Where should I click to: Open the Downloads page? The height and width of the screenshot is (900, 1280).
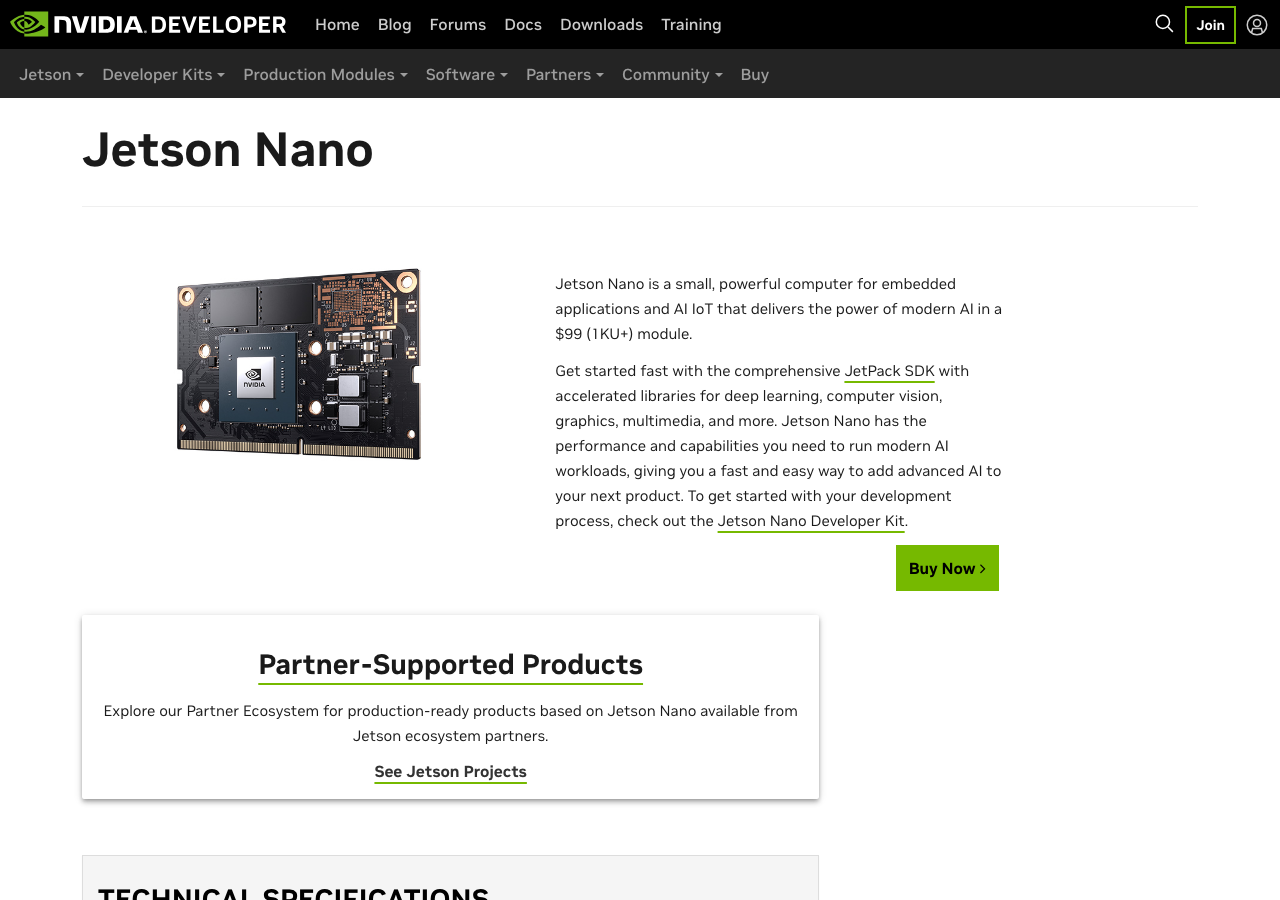tap(601, 24)
